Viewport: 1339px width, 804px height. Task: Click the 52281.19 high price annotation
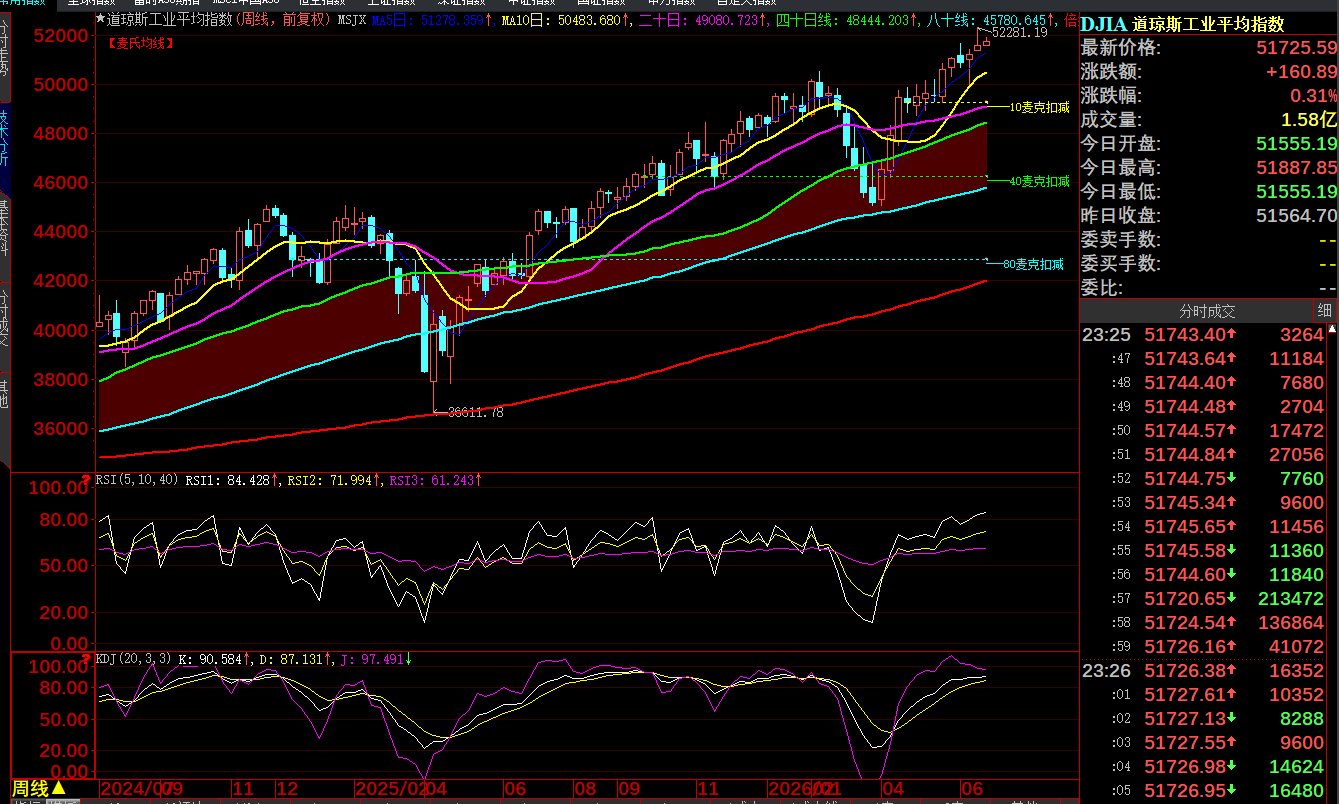point(1019,33)
